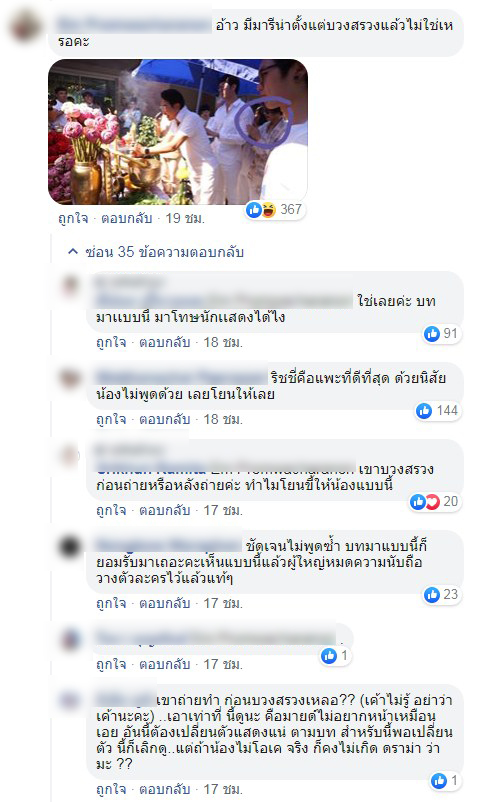Click the dark avatar beside the 23-like reply
497x802 pixels.
(71, 546)
